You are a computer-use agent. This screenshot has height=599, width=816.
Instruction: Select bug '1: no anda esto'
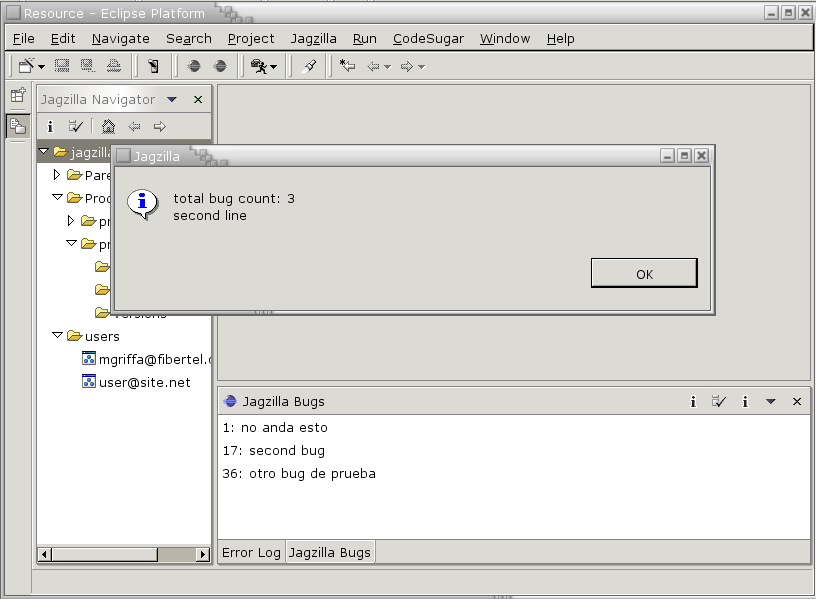pos(275,428)
